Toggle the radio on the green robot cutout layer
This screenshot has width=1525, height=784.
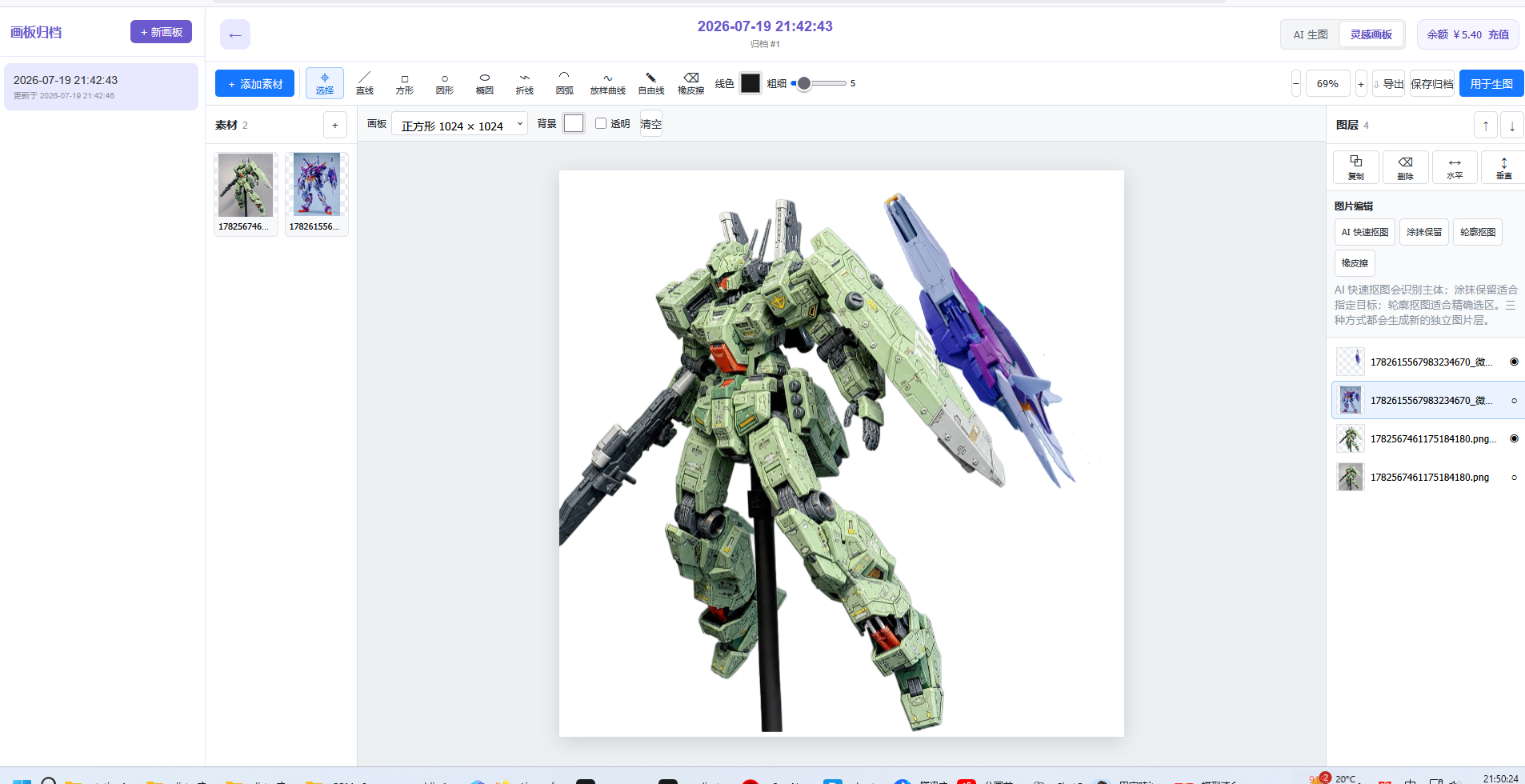pyautogui.click(x=1514, y=438)
